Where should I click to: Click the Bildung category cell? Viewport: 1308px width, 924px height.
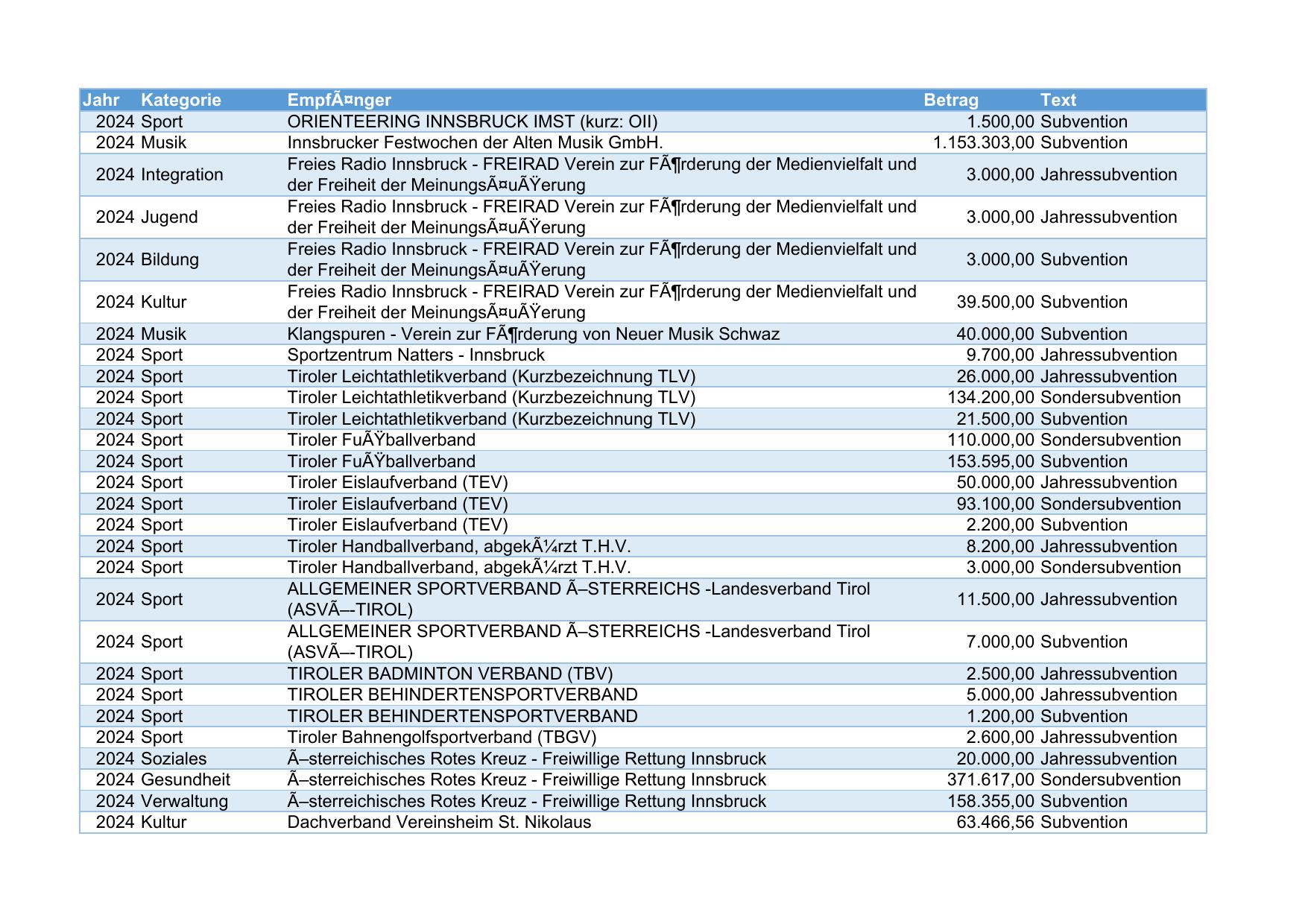point(170,259)
